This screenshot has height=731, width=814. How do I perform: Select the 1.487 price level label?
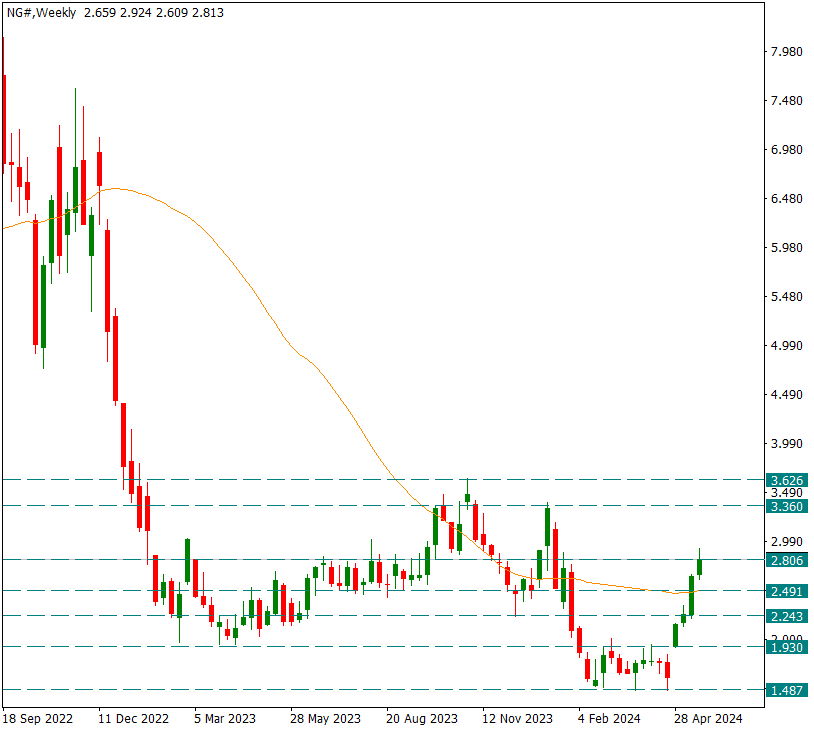pos(787,691)
